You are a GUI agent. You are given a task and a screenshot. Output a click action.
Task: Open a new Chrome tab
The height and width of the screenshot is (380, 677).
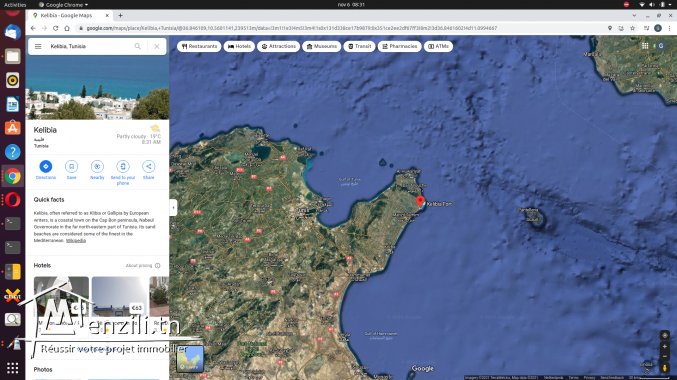pyautogui.click(x=120, y=16)
